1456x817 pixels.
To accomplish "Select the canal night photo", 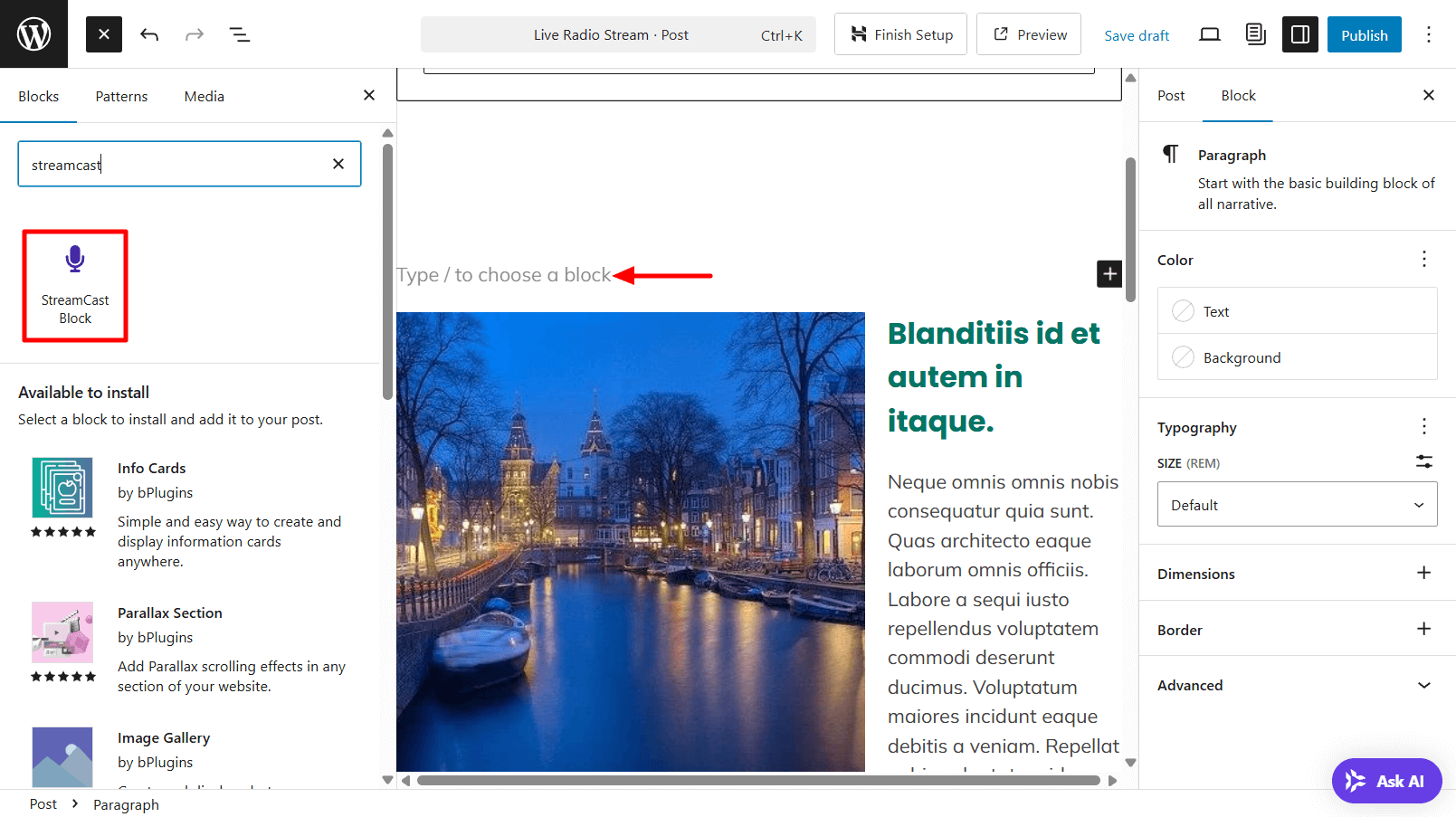I will coord(631,542).
